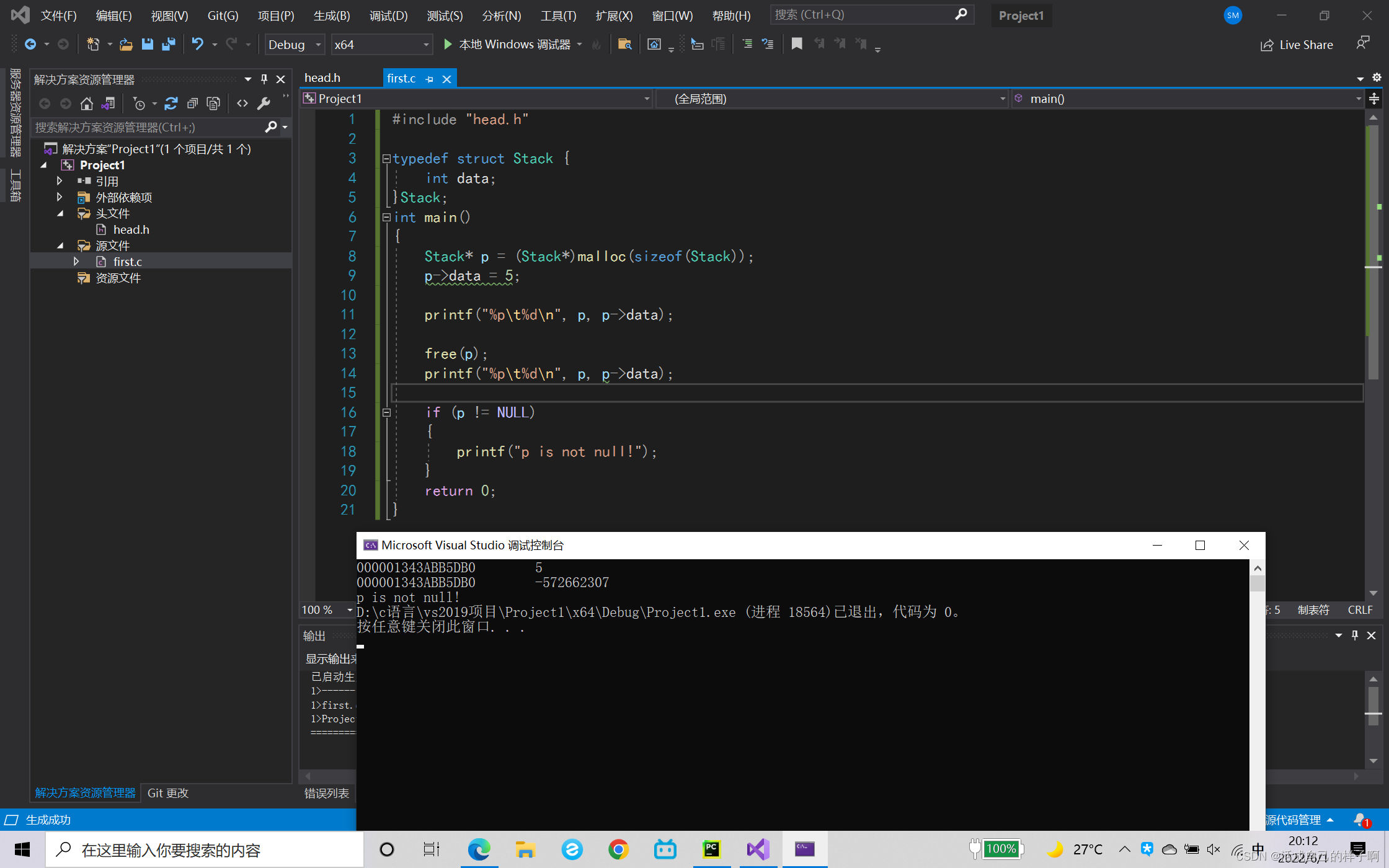This screenshot has width=1389, height=868.
Task: Click the Solution Explorer Home icon
Action: 87,104
